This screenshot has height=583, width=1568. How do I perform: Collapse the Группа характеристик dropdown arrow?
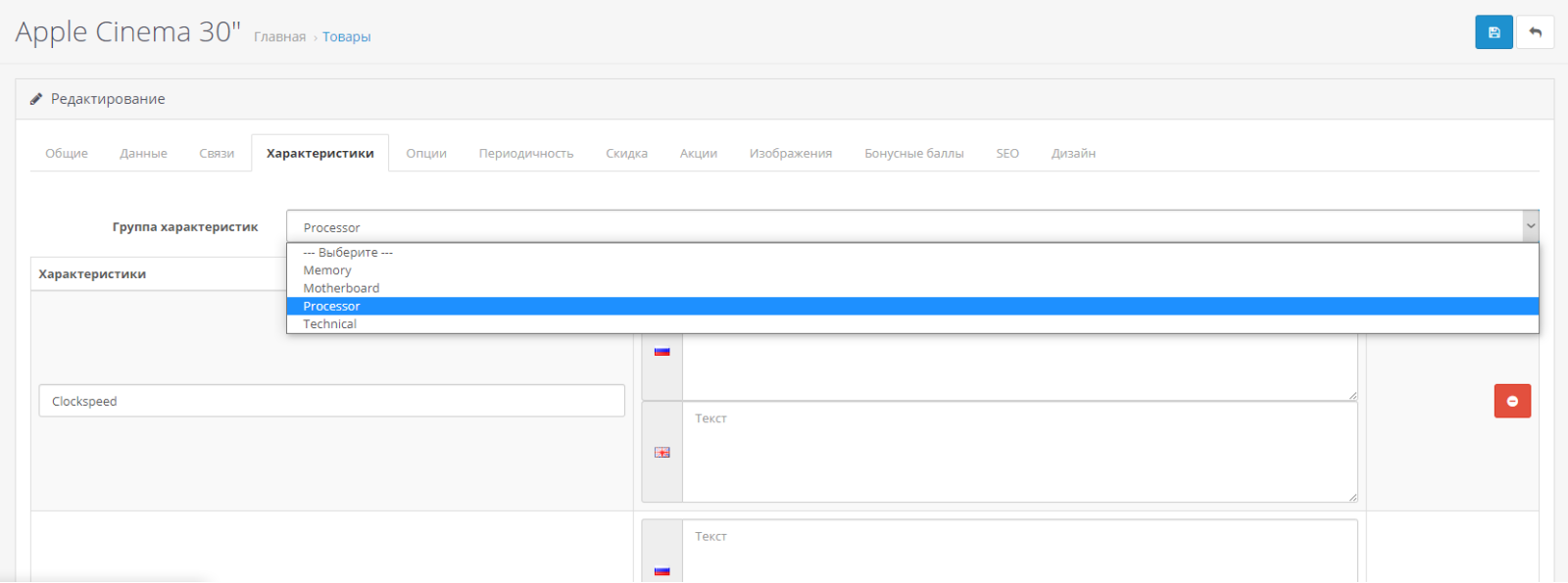[1530, 226]
